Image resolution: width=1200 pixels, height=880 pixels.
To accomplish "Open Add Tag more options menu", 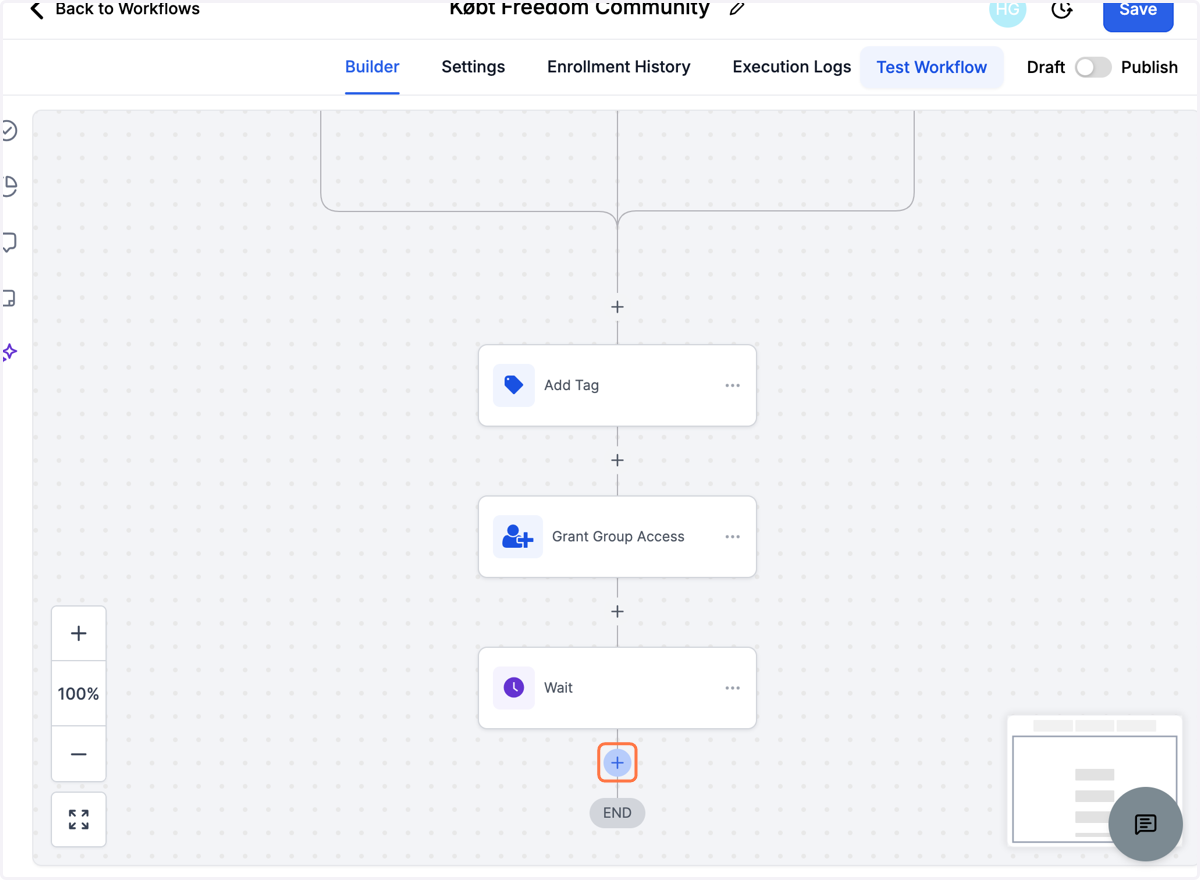I will (732, 386).
